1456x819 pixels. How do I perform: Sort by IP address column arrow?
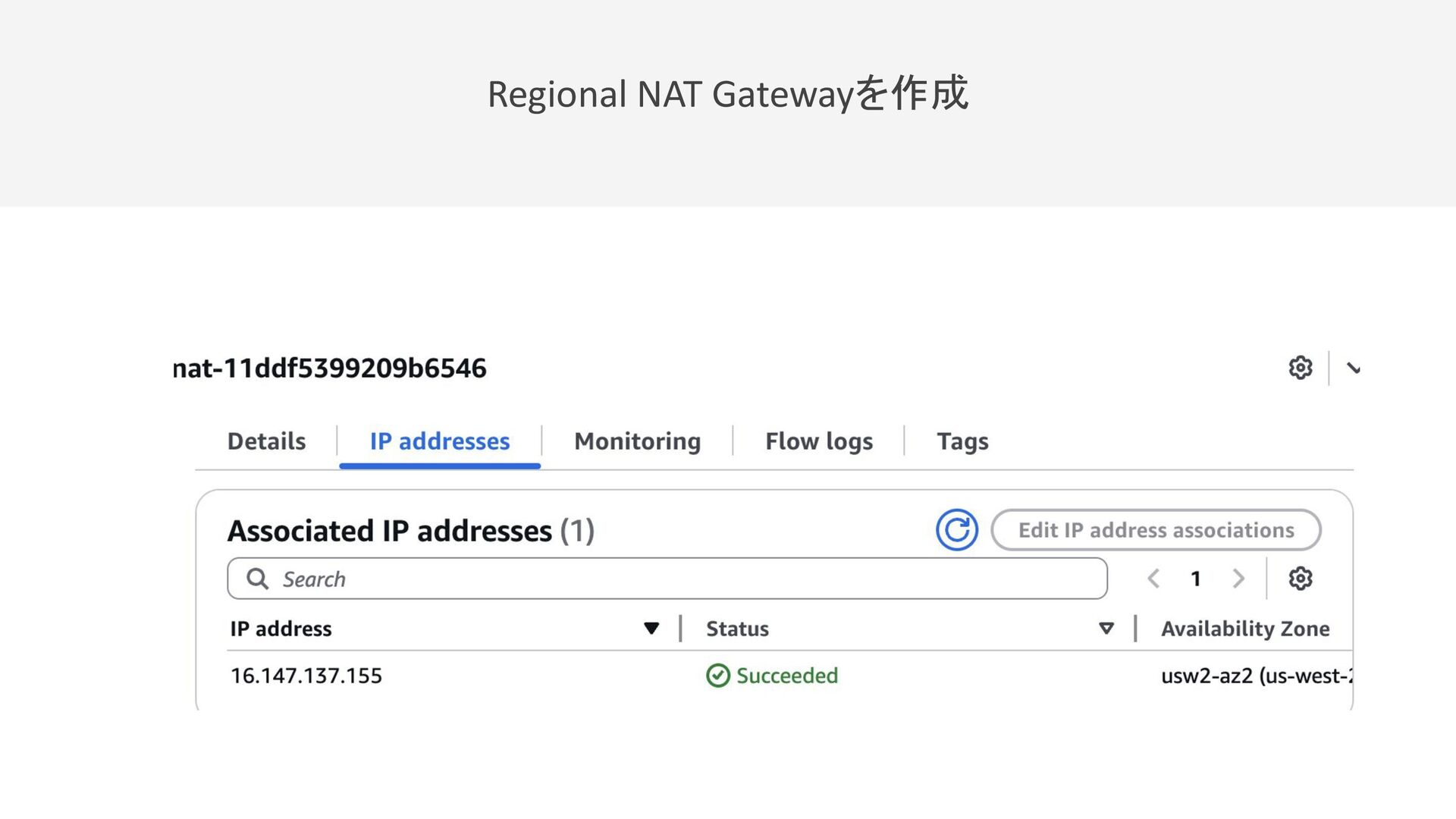click(651, 628)
